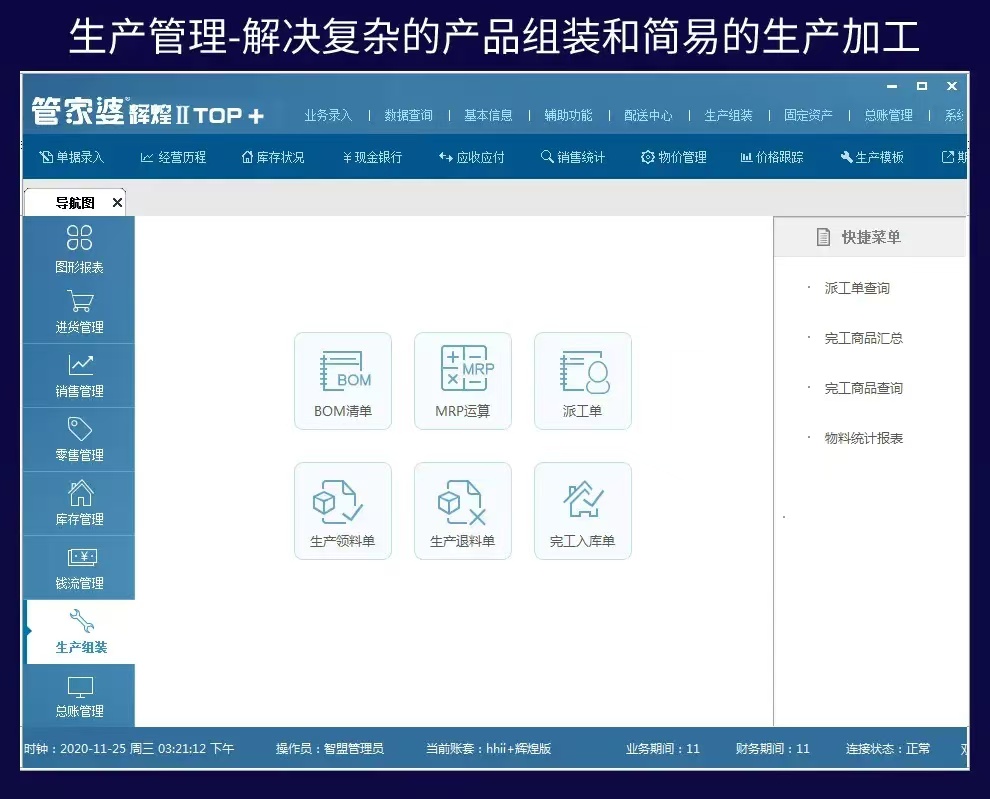Click 财务期间:11 status entry

[x=772, y=748]
